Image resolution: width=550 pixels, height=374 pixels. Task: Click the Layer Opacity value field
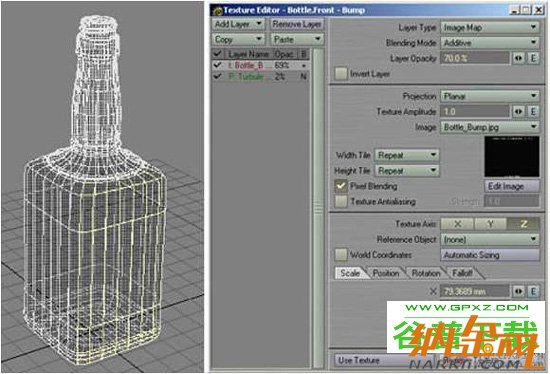(475, 58)
